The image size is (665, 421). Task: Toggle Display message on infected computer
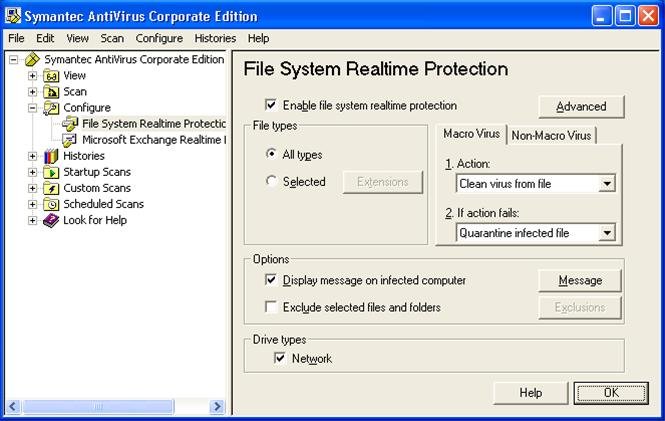271,279
